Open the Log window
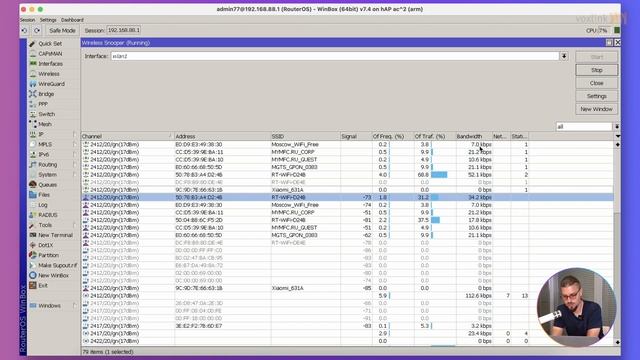 click(43, 205)
